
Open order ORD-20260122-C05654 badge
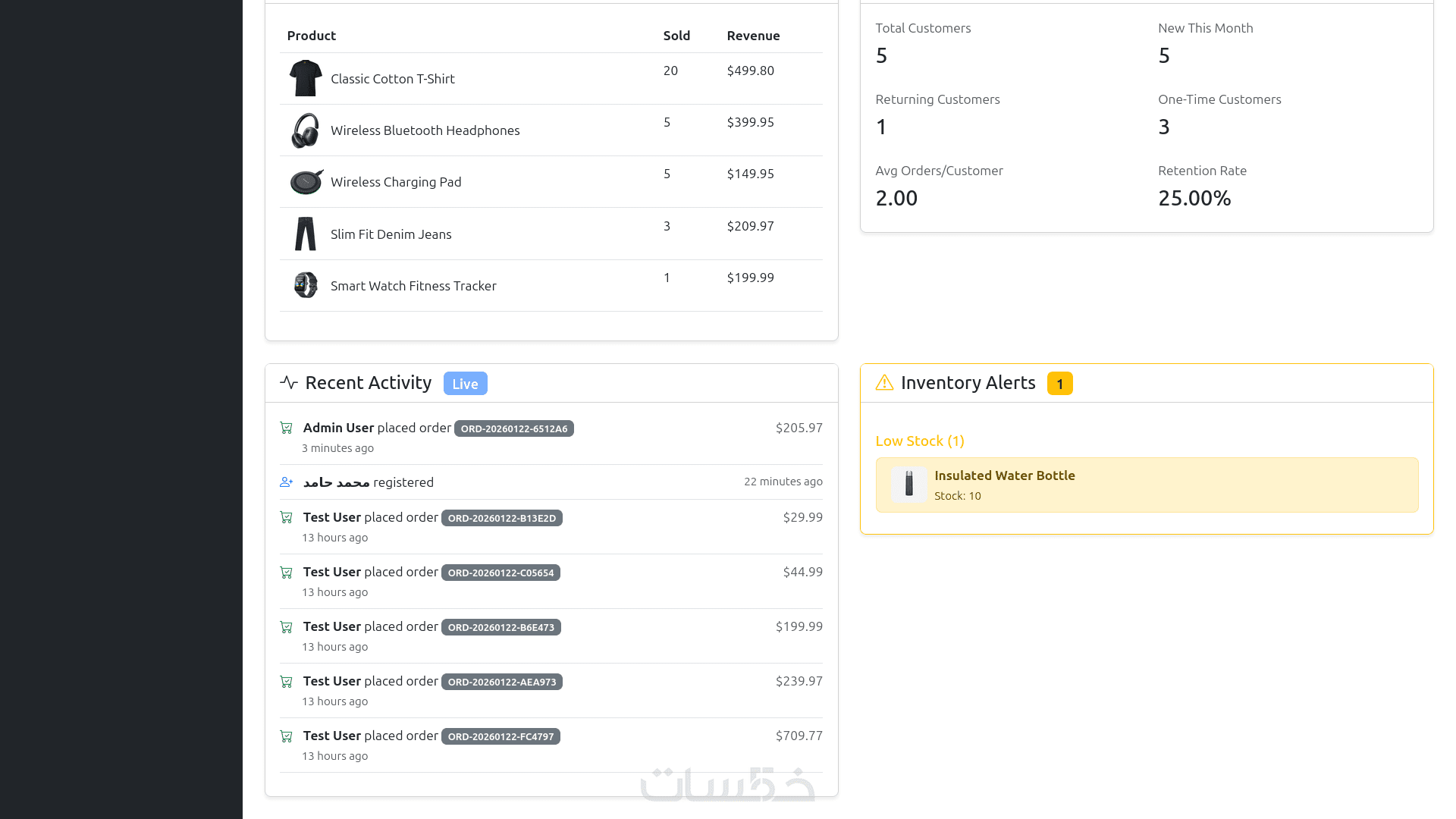coord(500,573)
